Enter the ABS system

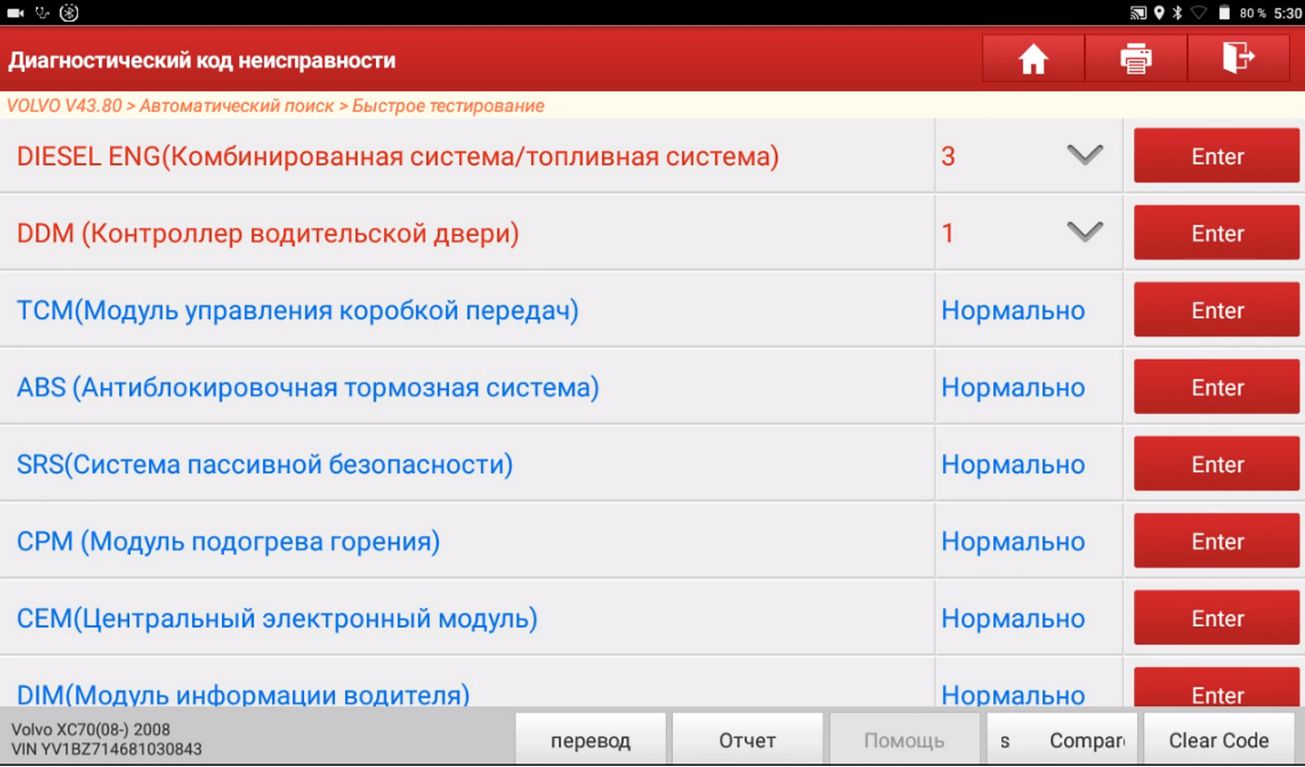click(x=1217, y=388)
